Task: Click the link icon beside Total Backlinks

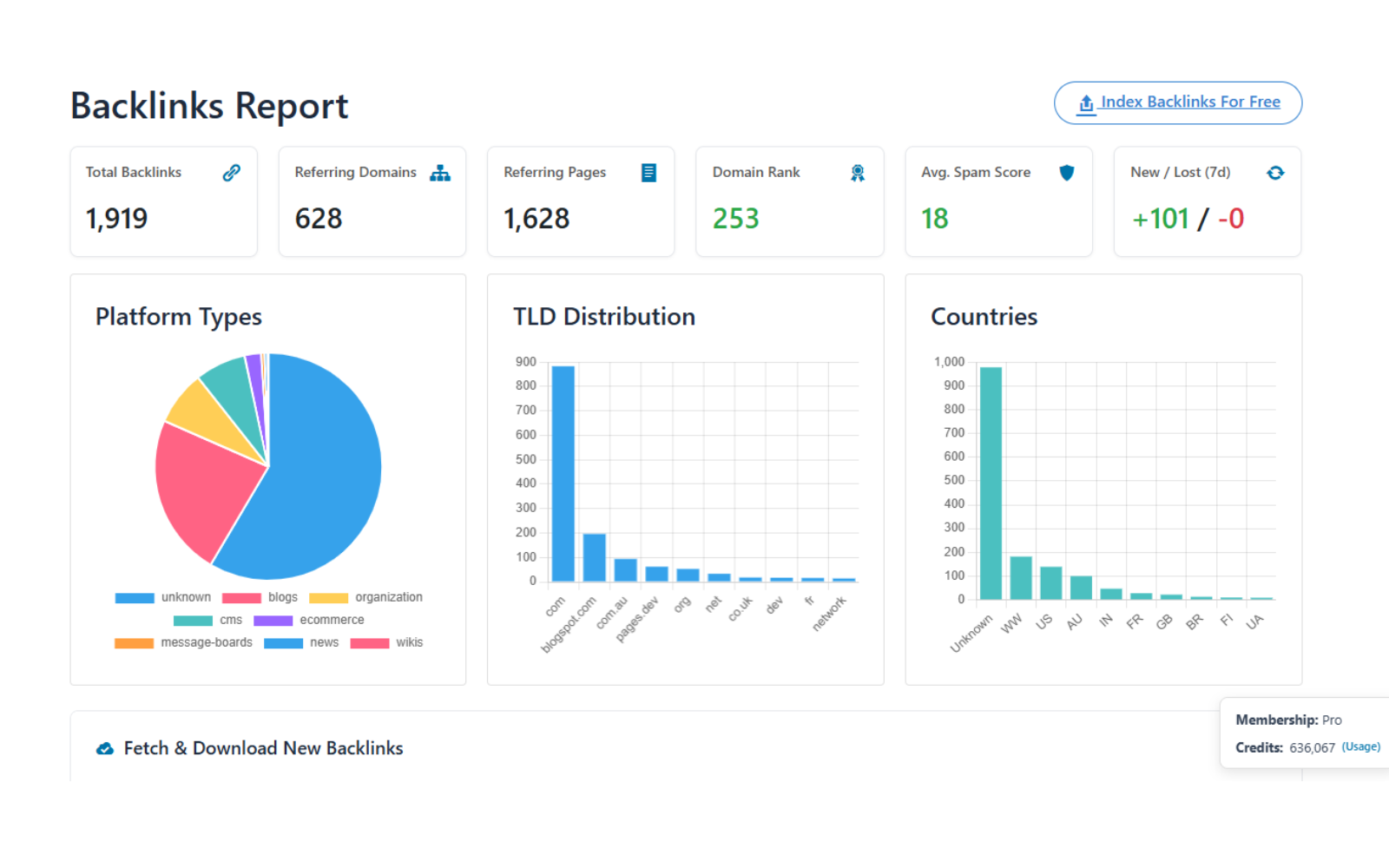Action: coord(230,172)
